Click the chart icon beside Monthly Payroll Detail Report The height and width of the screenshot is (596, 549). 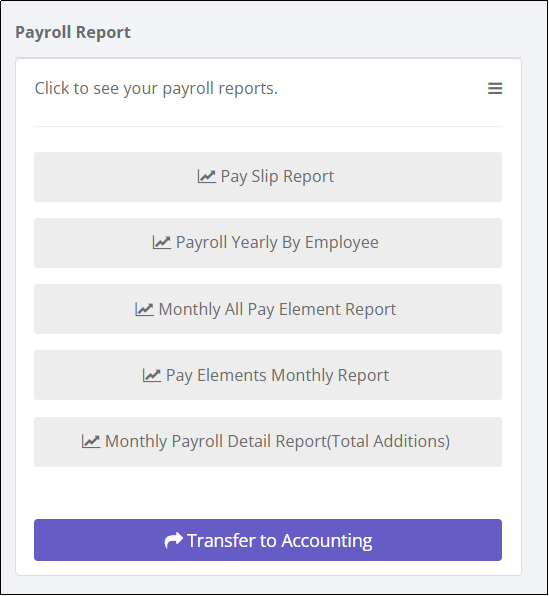click(x=91, y=441)
